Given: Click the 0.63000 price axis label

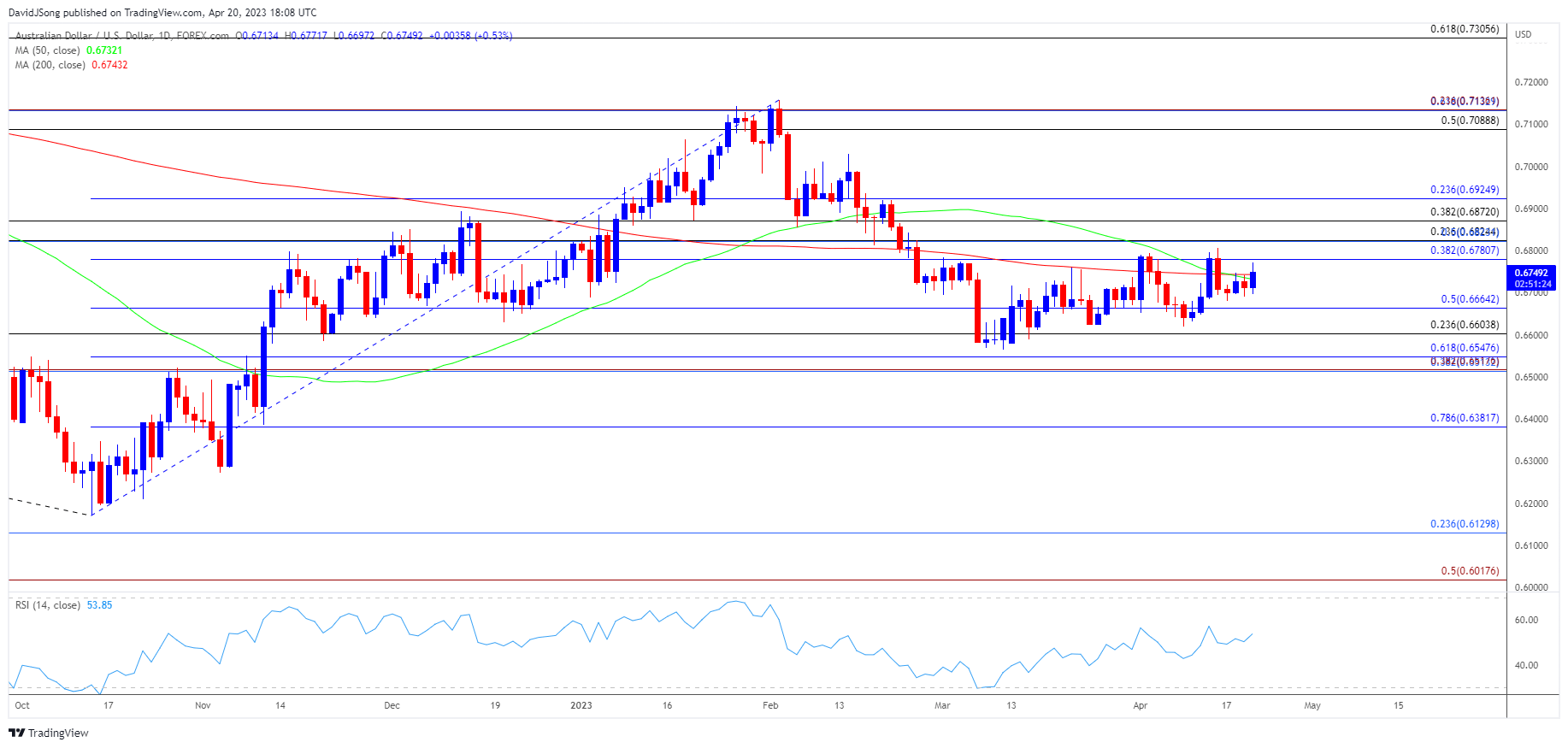Looking at the screenshot, I should (x=1531, y=461).
